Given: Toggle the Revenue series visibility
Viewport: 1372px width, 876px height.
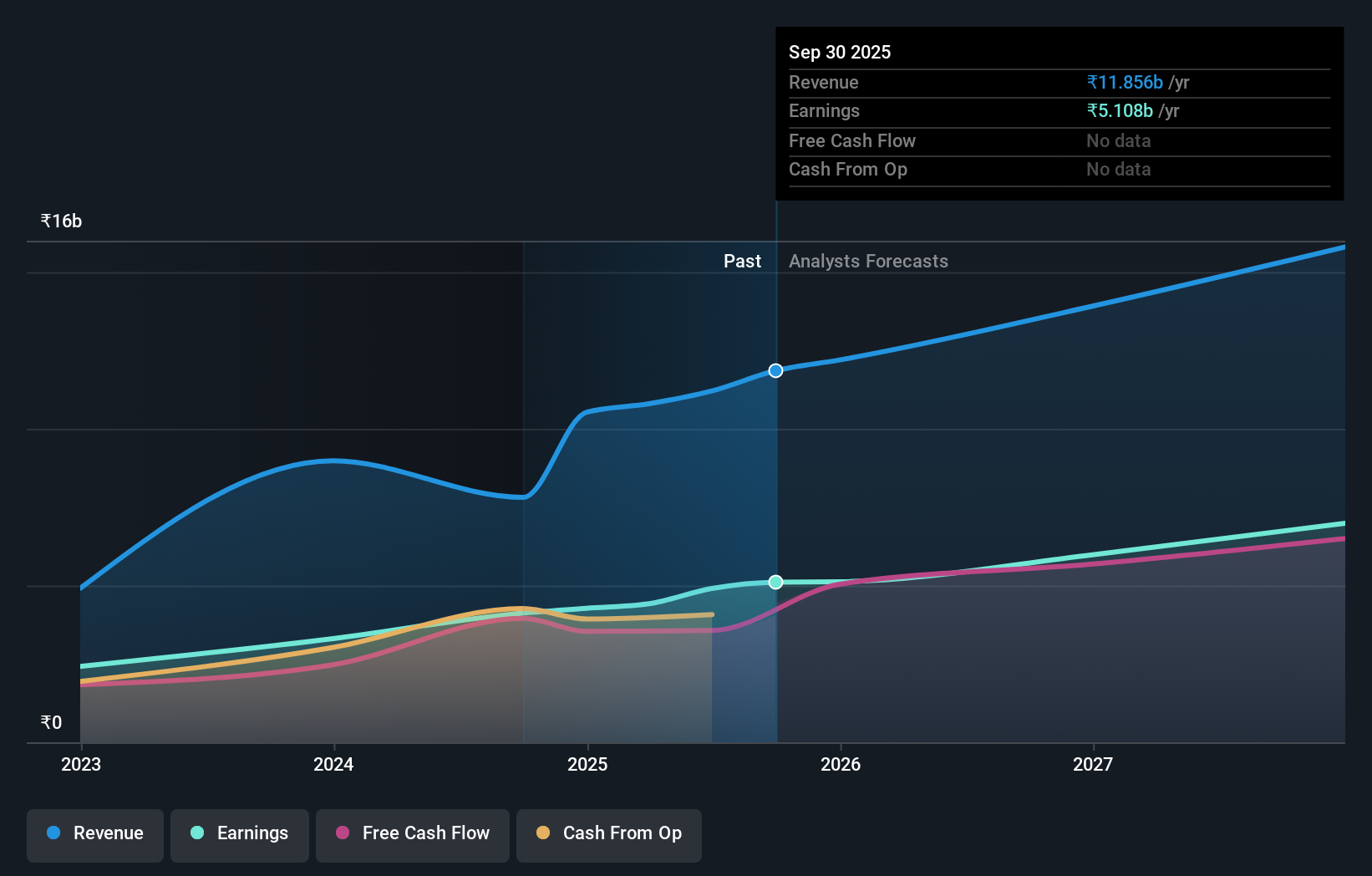Looking at the screenshot, I should [94, 833].
